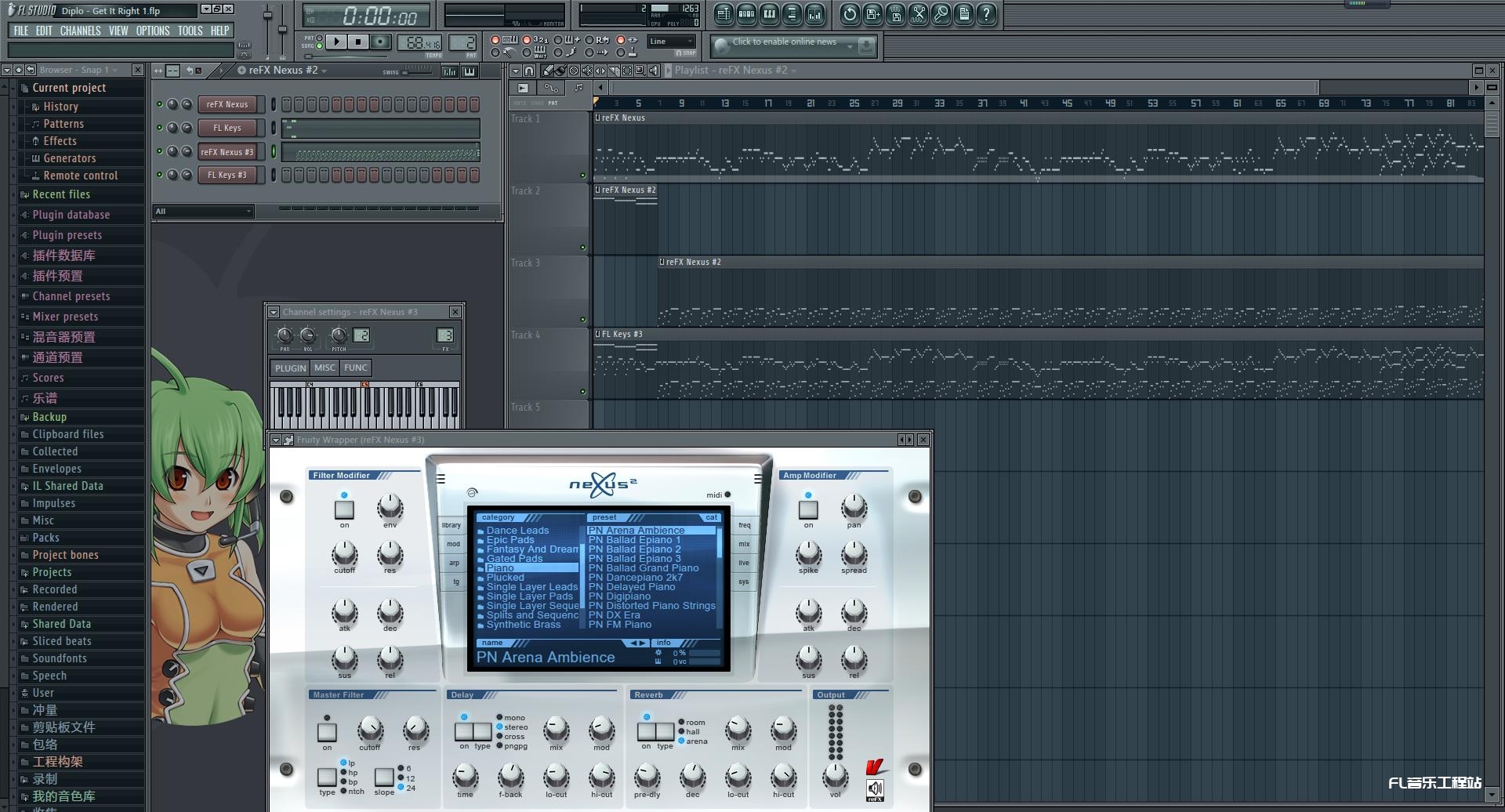Screen dimensions: 1505x812
Task: Select the Slip tool in Playlist
Action: pos(600,71)
